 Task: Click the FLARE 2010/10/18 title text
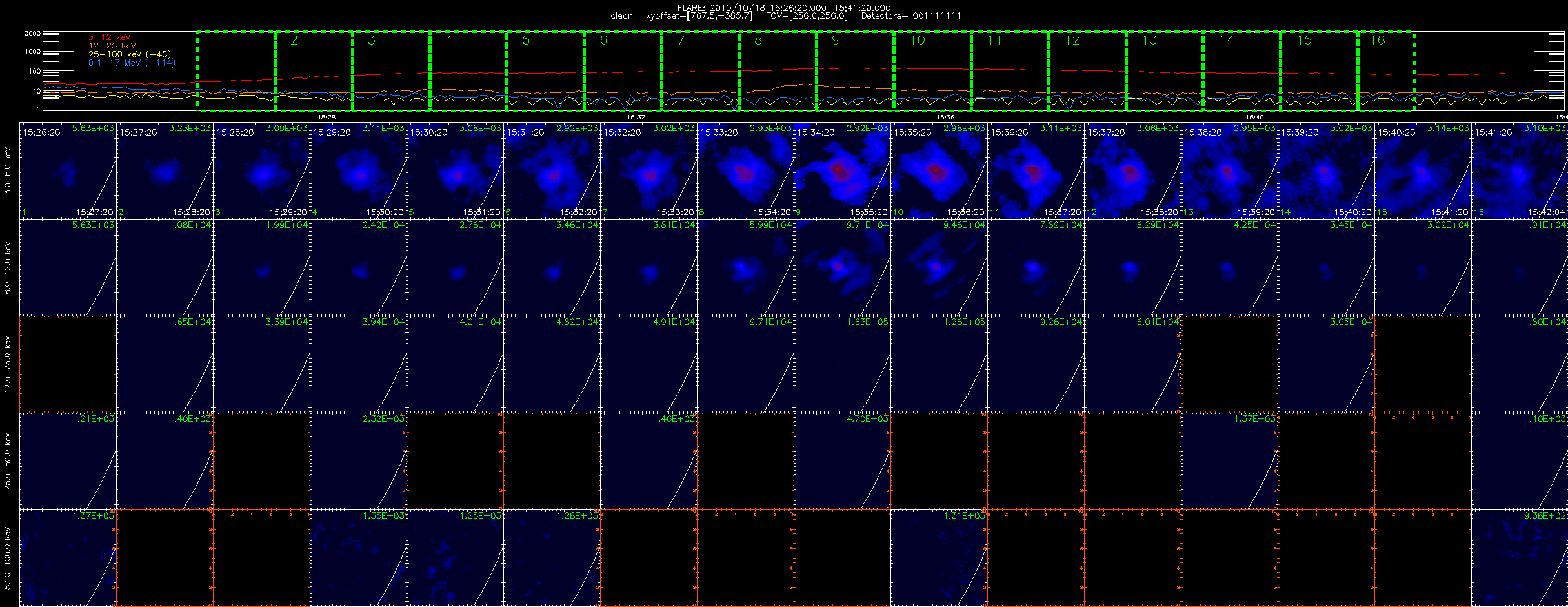click(784, 8)
